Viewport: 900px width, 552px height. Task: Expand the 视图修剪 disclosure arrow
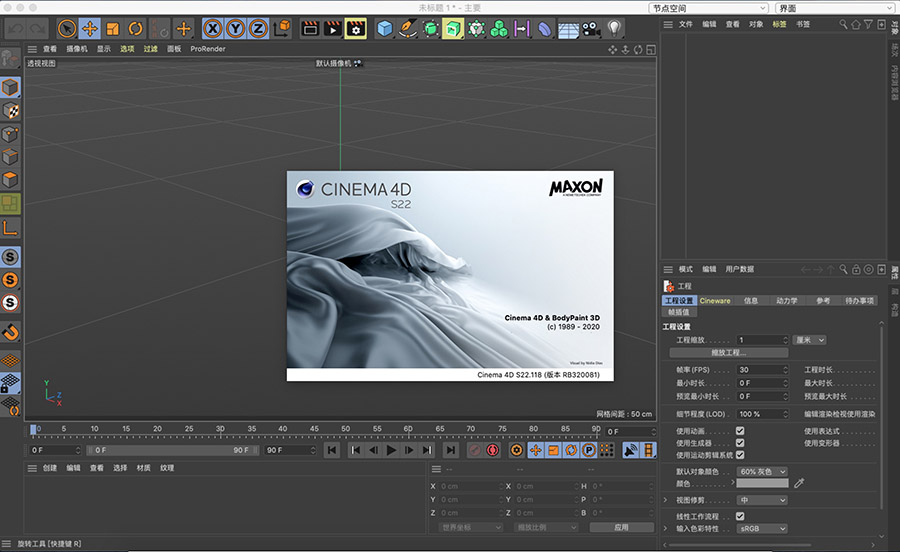coord(666,500)
